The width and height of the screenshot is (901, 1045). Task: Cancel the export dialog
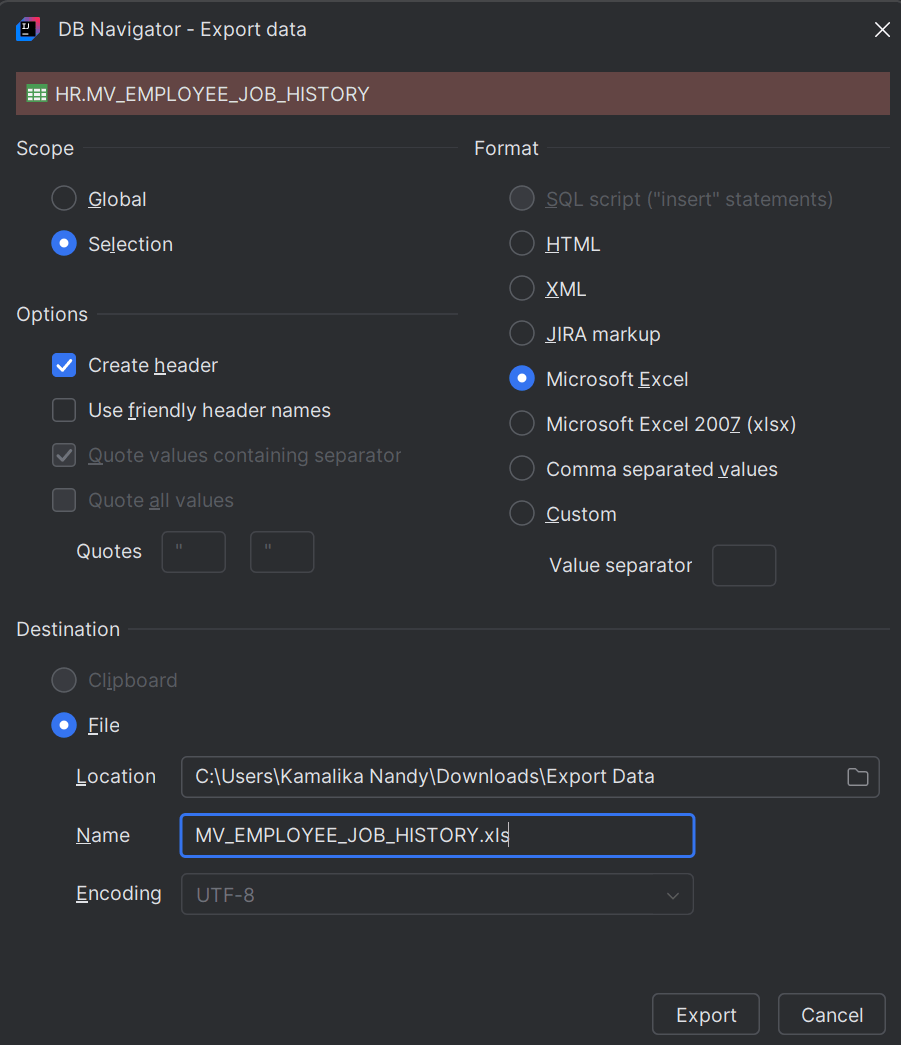831,1013
